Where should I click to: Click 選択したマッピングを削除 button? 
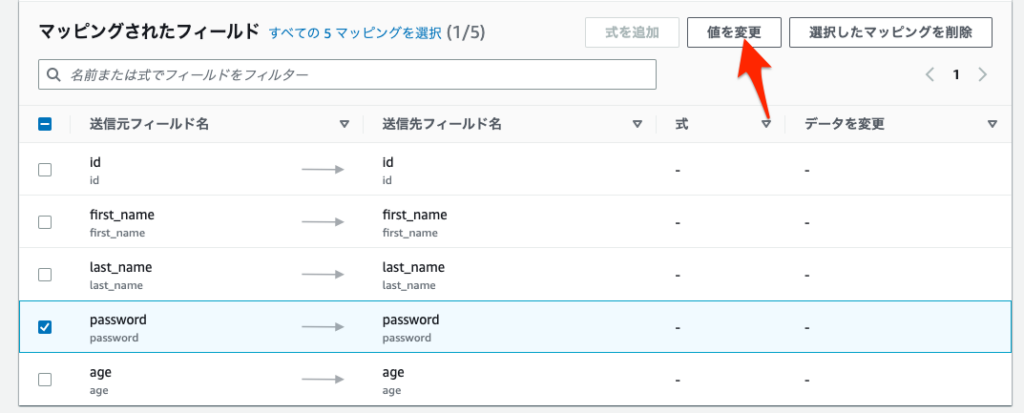[x=891, y=33]
